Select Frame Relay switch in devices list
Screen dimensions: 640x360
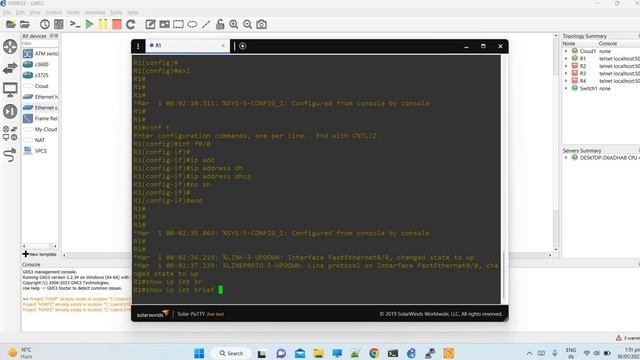(40, 118)
